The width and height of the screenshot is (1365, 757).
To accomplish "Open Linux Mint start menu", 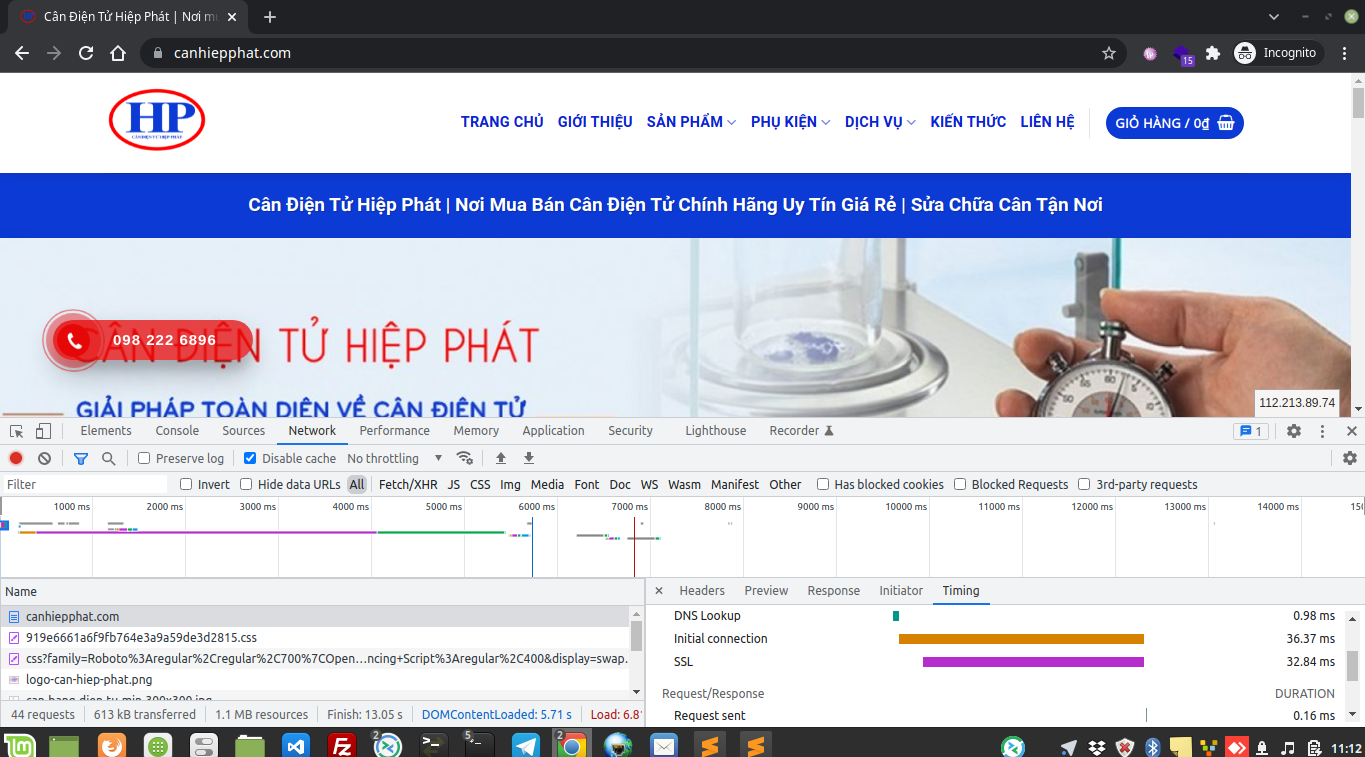I will pos(18,746).
